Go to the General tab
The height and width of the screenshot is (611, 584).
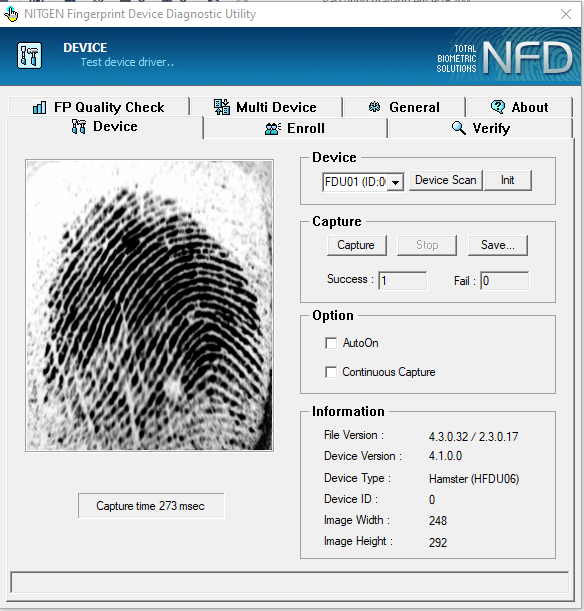click(x=404, y=107)
